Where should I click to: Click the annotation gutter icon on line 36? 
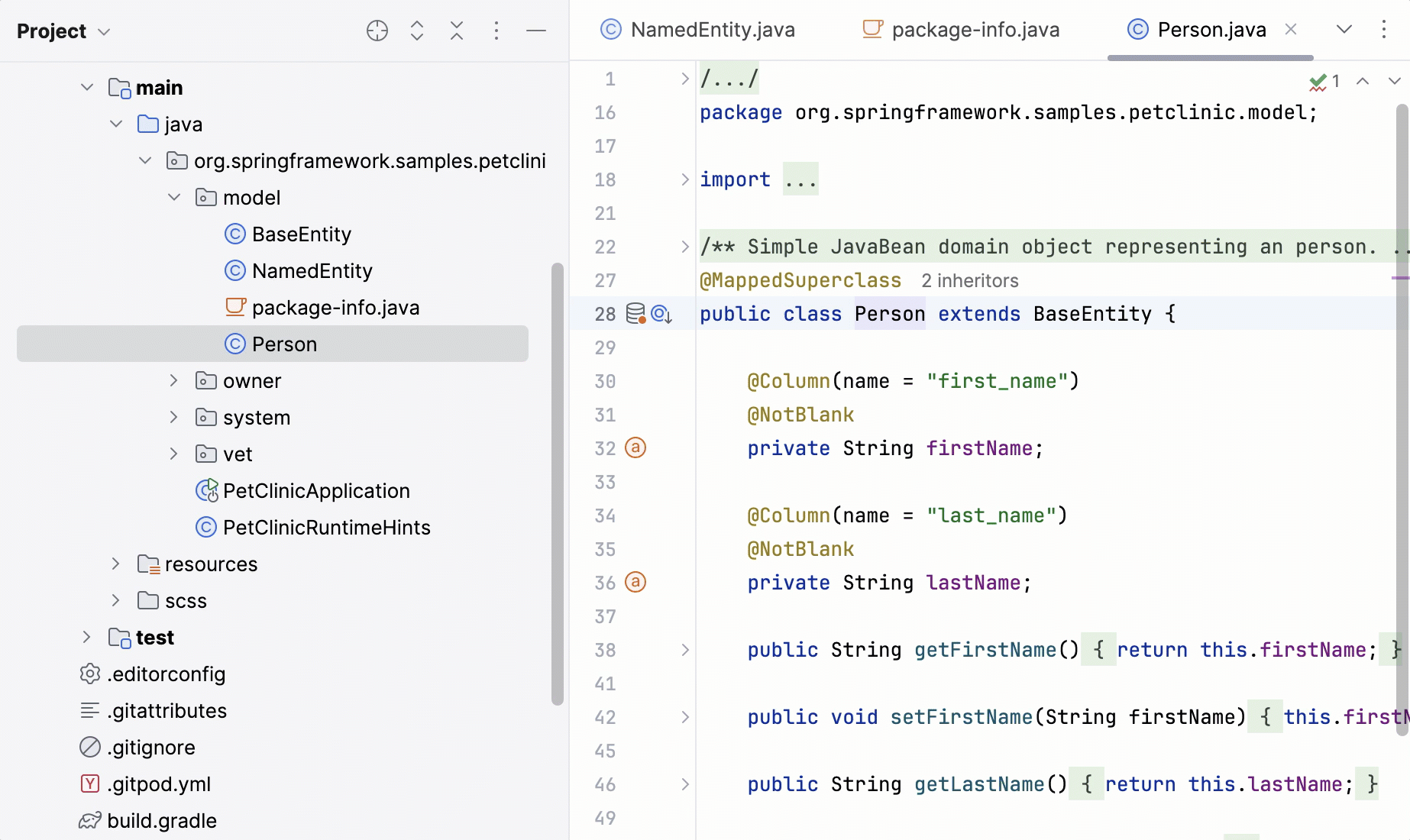pyautogui.click(x=635, y=583)
